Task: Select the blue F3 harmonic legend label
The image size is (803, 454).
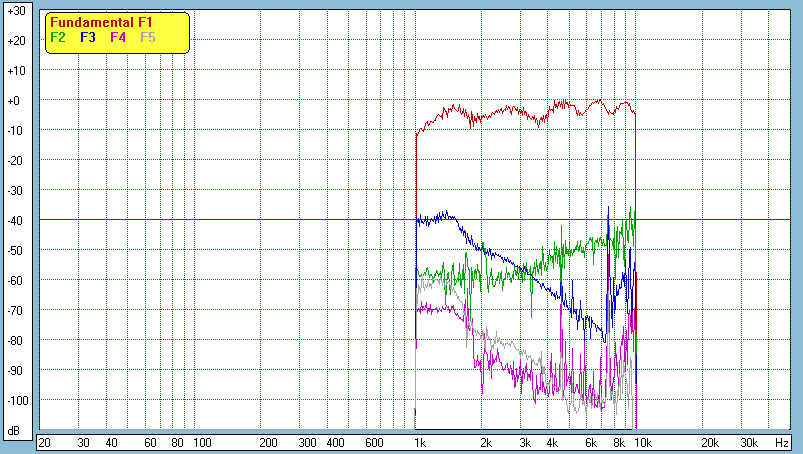Action: pyautogui.click(x=88, y=37)
